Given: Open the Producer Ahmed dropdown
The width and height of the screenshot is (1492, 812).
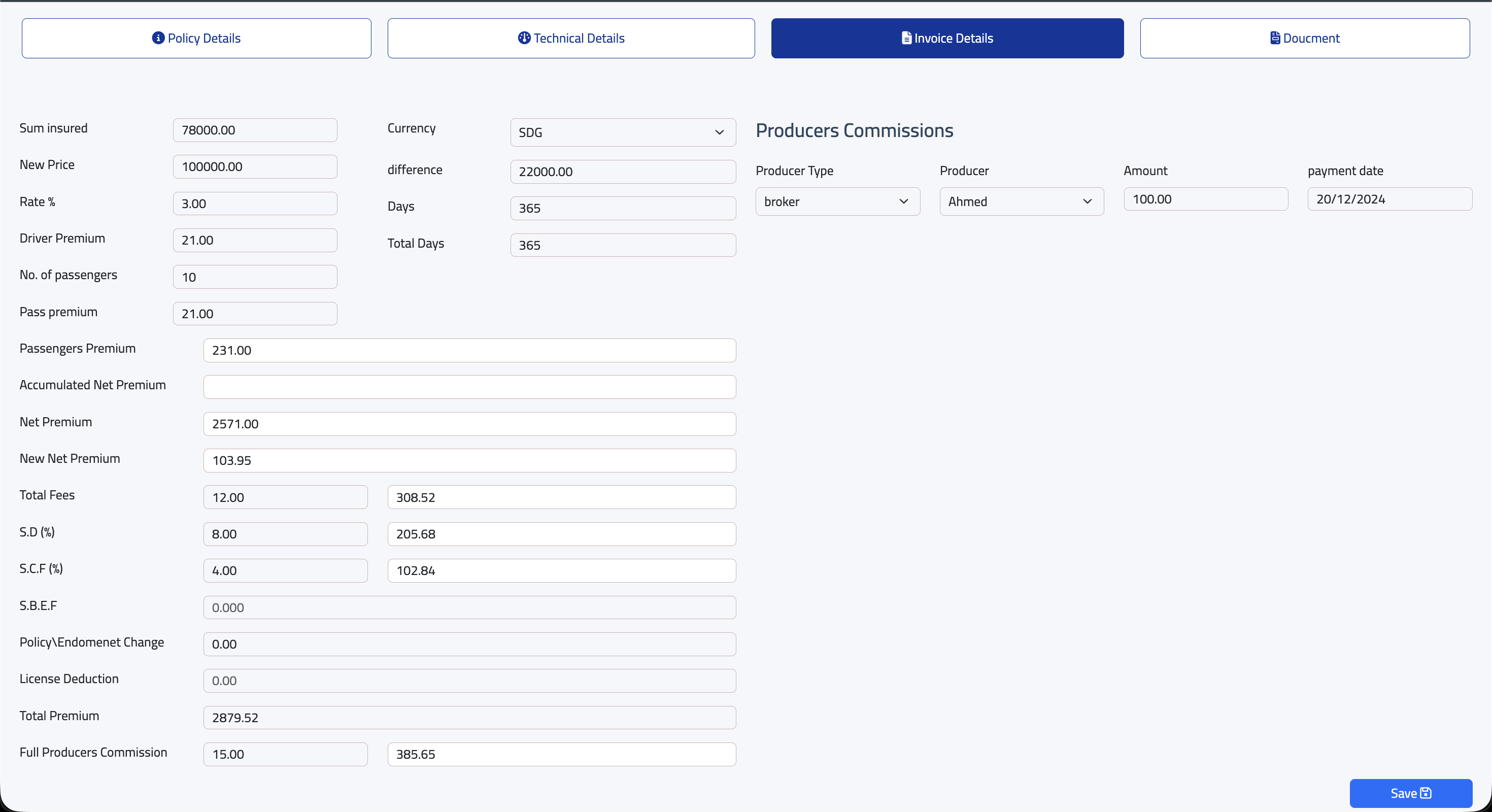Looking at the screenshot, I should coord(1021,201).
